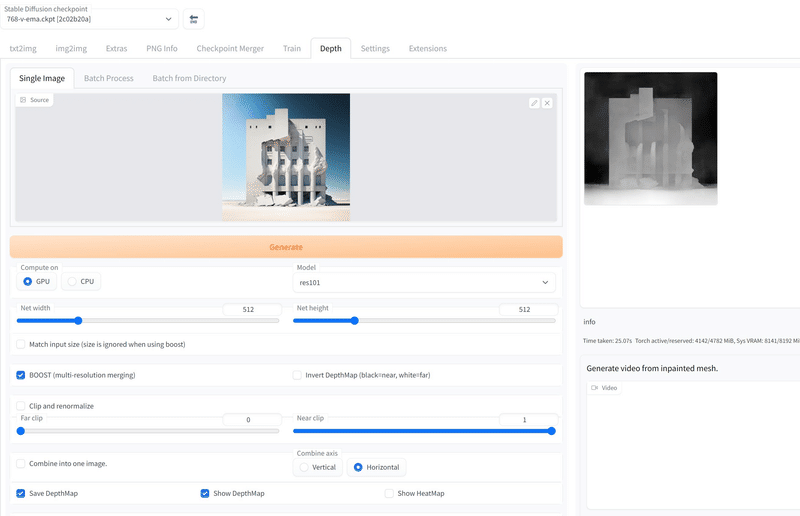Click 'Generate video from inpainted mesh.' text

click(652, 368)
